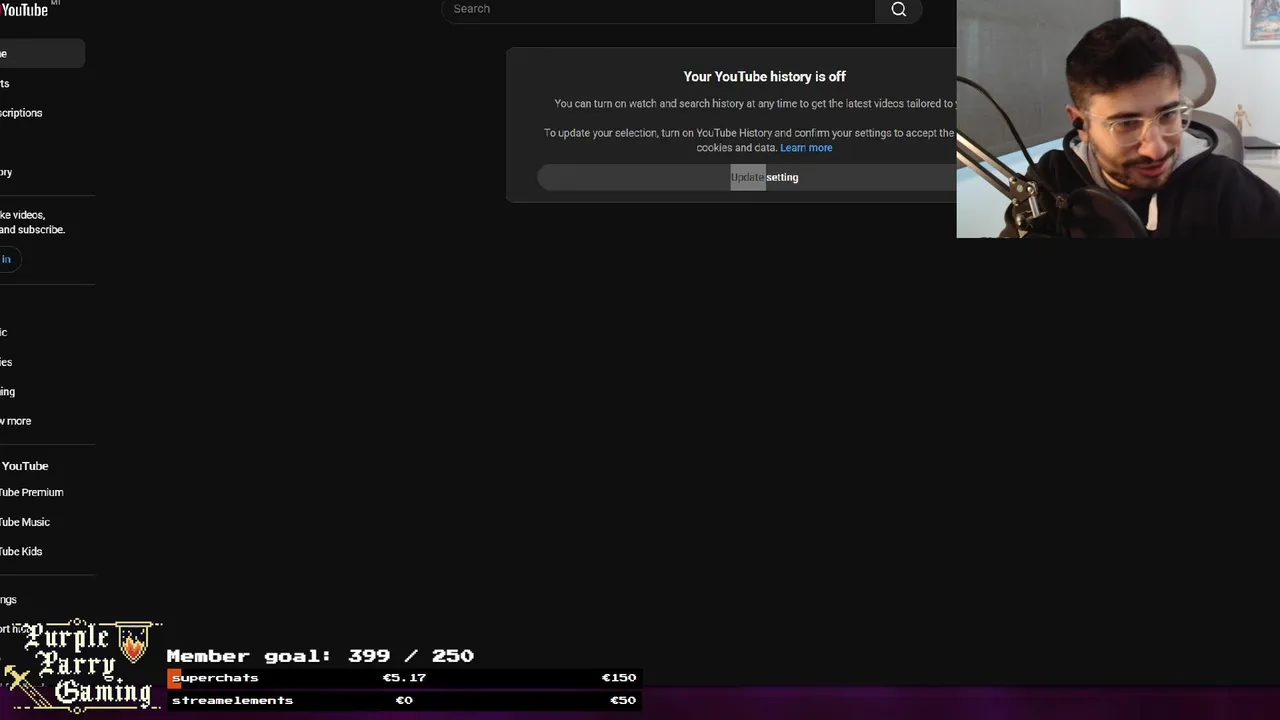The height and width of the screenshot is (720, 1280).
Task: Click the €50 streamelements goal value
Action: [x=622, y=700]
